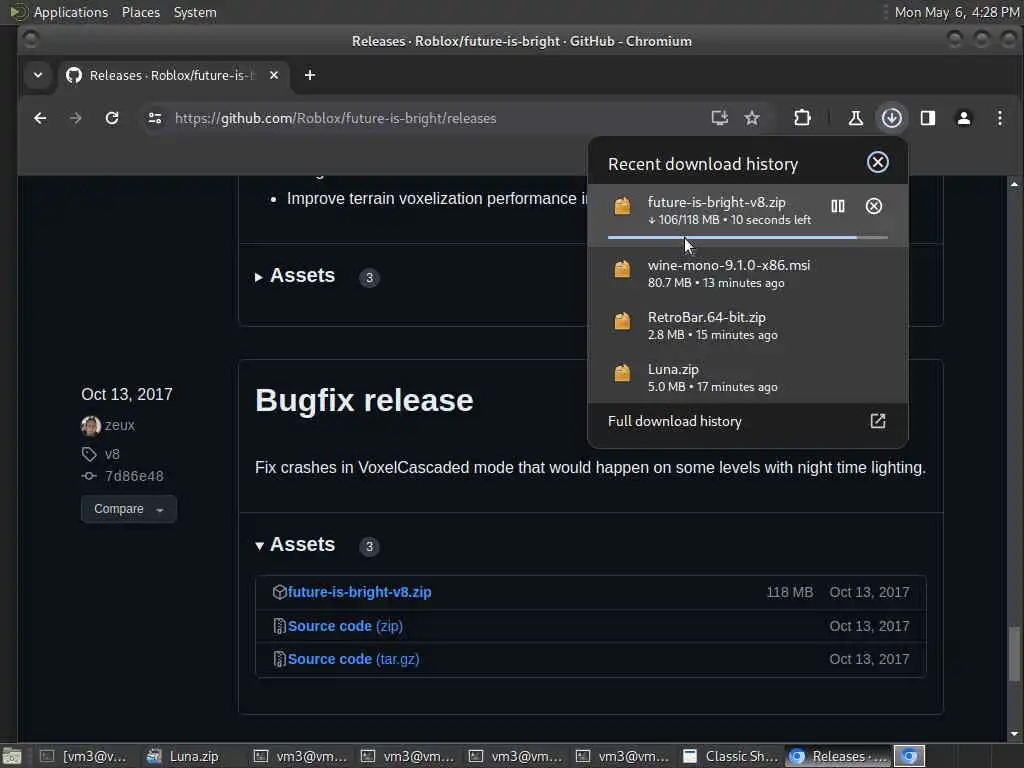Click the wine-mono-9.1.0-x86.msi file icon
The height and width of the screenshot is (768, 1024).
tap(622, 269)
